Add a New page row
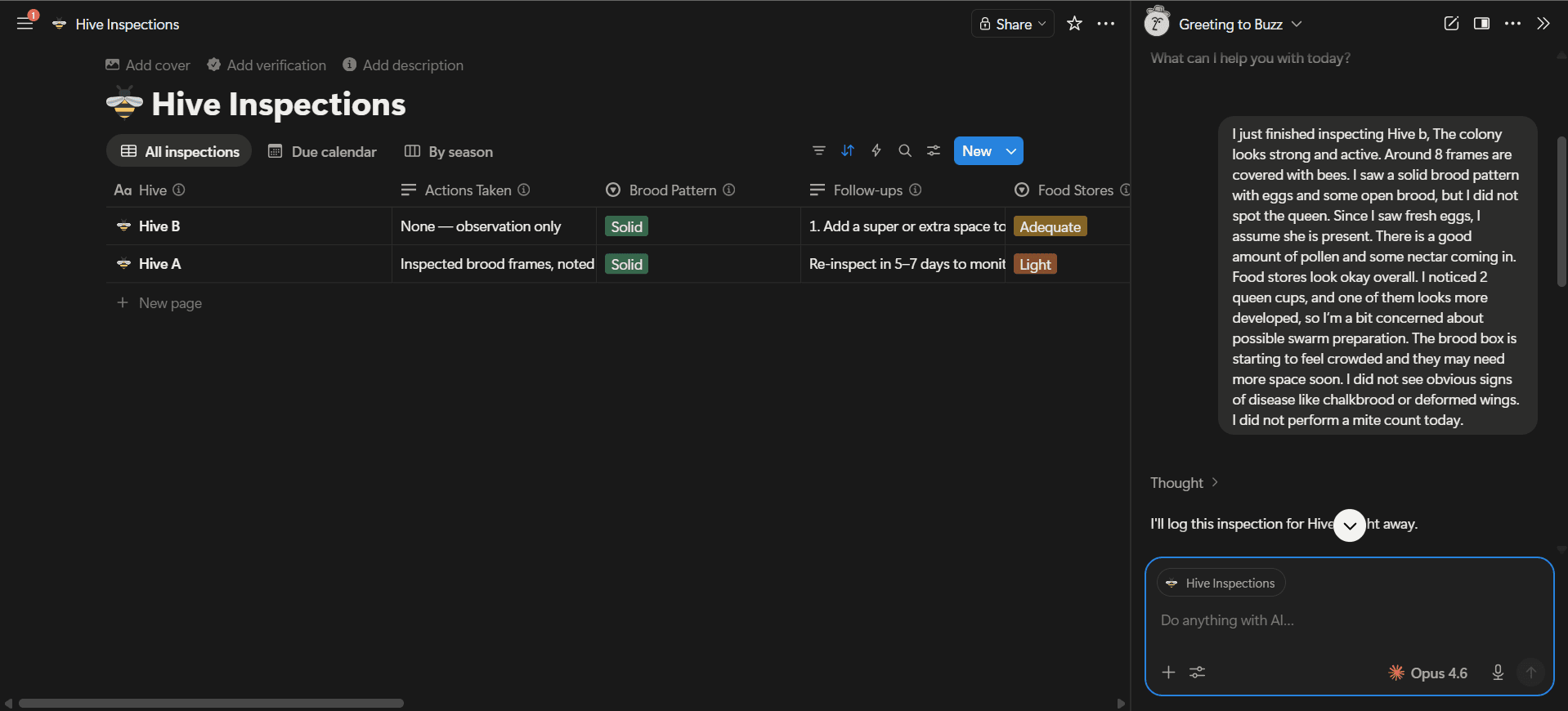 [170, 303]
